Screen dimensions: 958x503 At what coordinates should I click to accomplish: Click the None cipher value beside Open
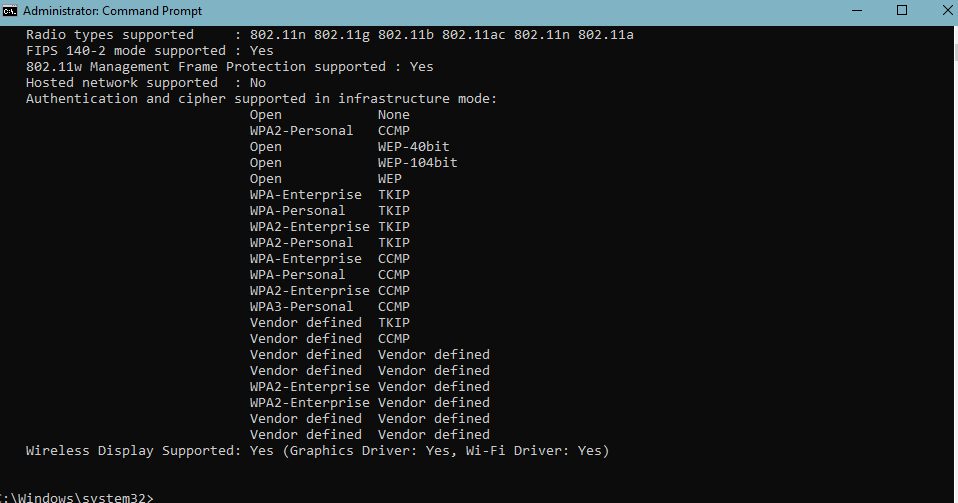click(393, 115)
